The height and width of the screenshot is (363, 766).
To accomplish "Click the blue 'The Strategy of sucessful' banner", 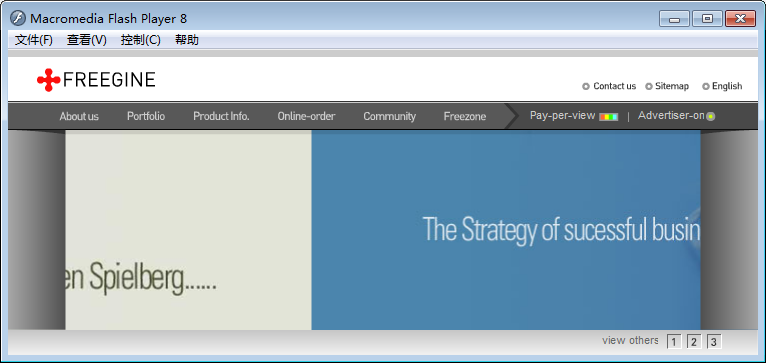I will pos(506,230).
